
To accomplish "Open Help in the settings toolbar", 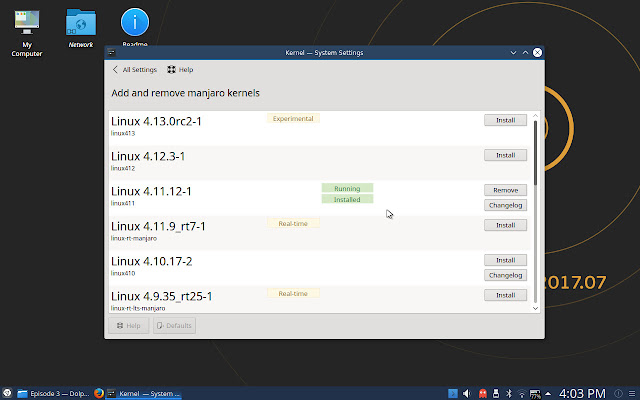I will coord(180,70).
